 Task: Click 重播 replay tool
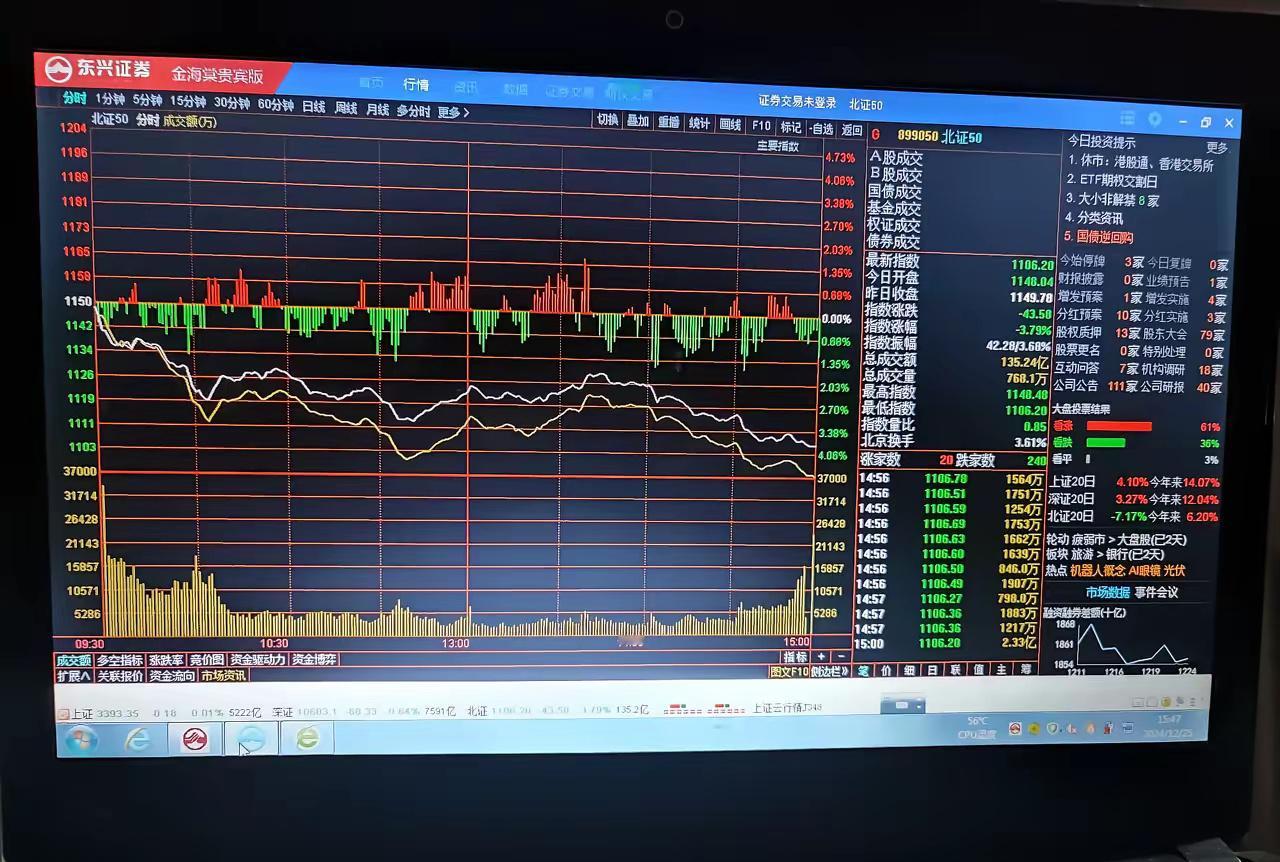coord(669,122)
